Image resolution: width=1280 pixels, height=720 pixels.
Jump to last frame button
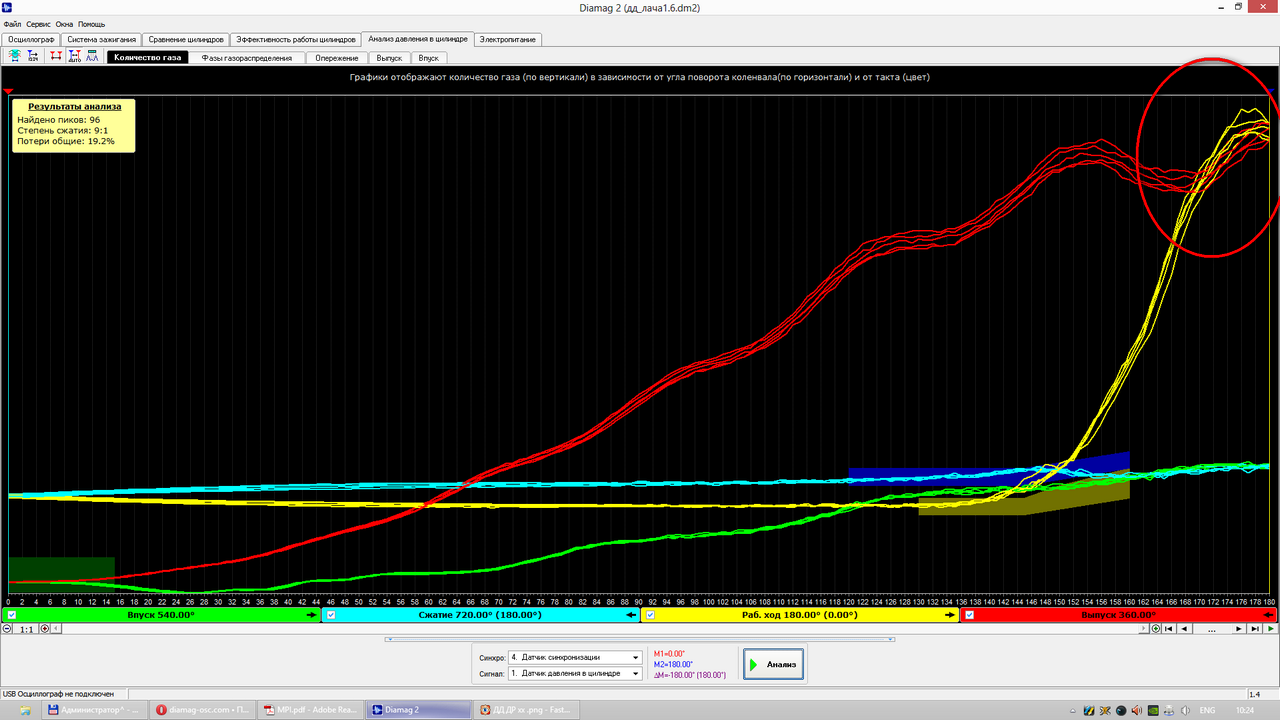pyautogui.click(x=1255, y=629)
